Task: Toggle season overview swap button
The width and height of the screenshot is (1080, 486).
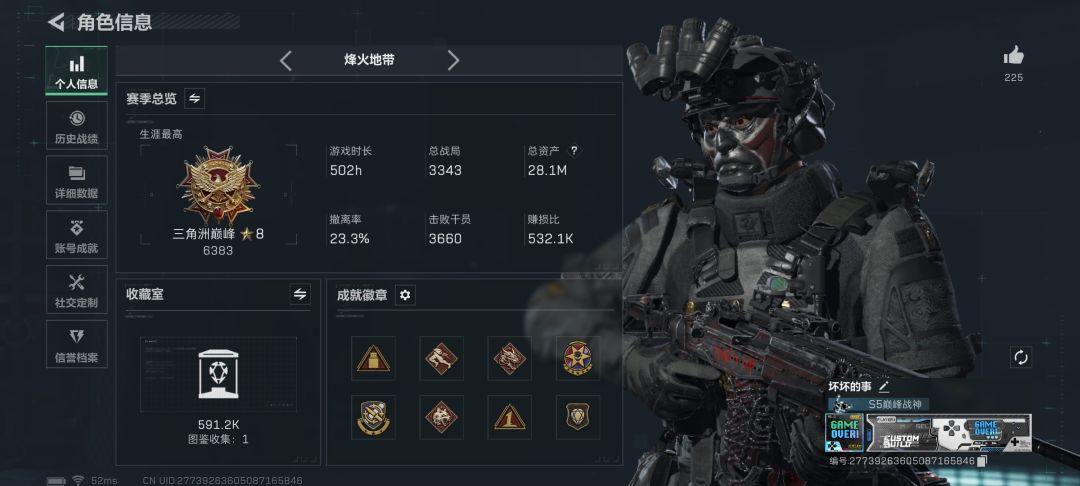Action: tap(194, 98)
